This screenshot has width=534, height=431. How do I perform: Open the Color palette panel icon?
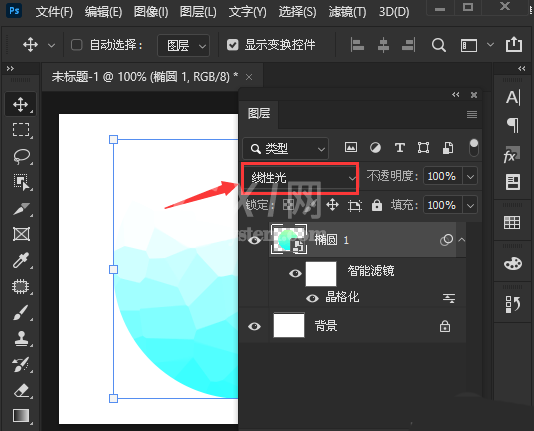coord(513,264)
